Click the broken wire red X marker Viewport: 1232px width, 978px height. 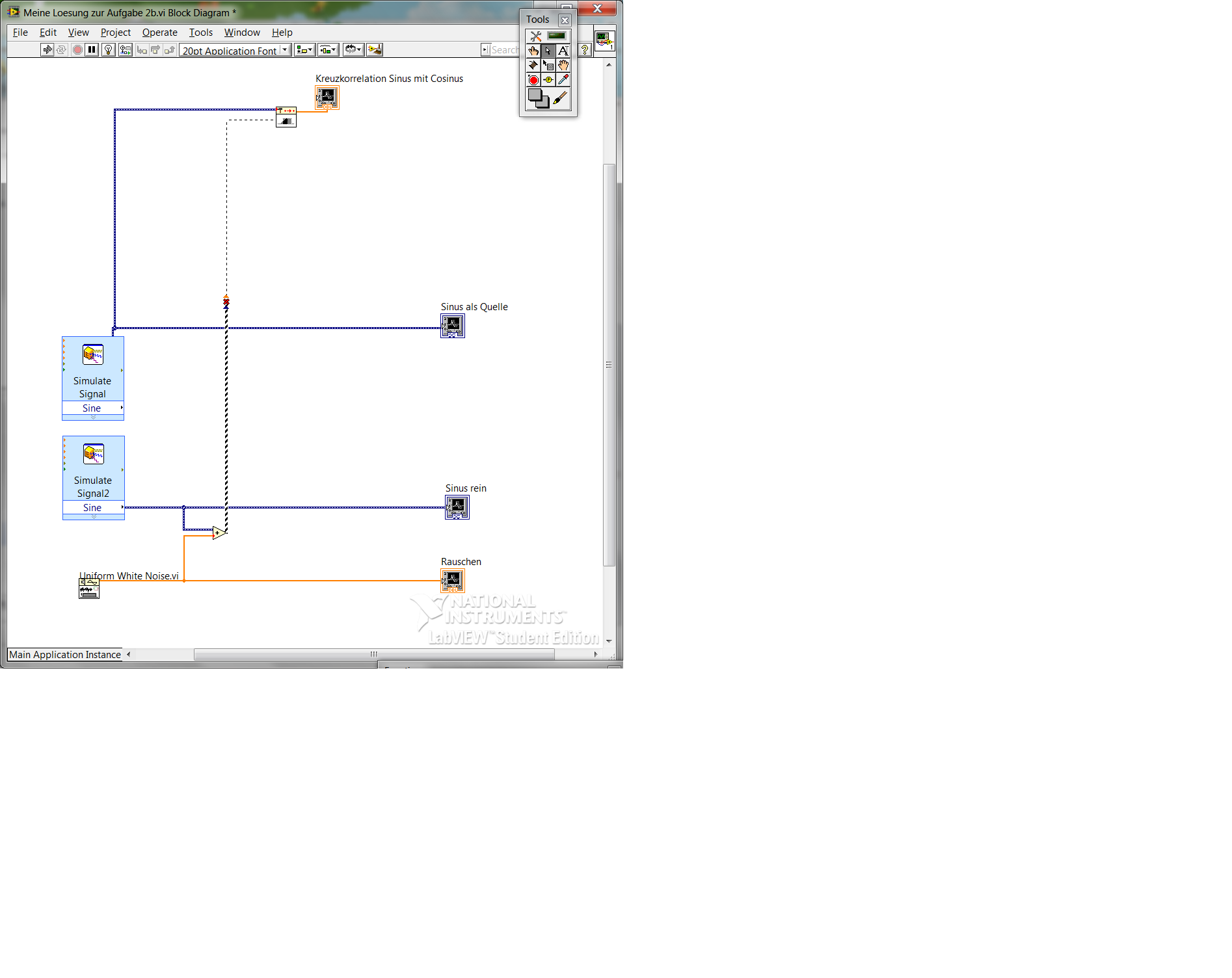coord(226,302)
